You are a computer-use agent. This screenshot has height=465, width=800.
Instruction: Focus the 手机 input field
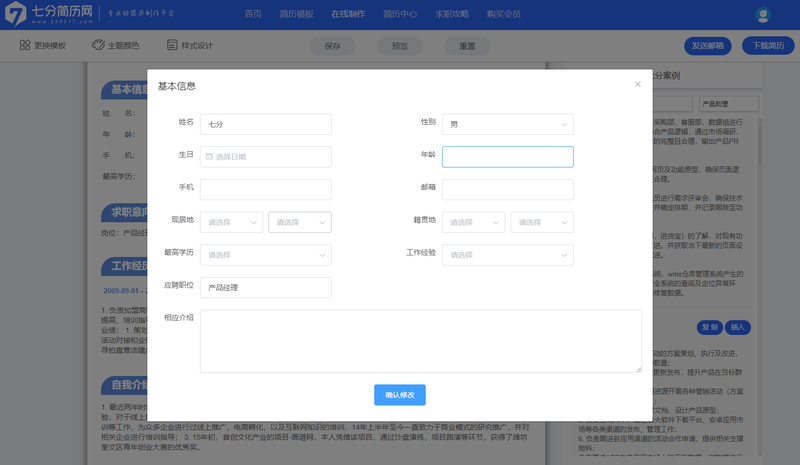coord(266,189)
